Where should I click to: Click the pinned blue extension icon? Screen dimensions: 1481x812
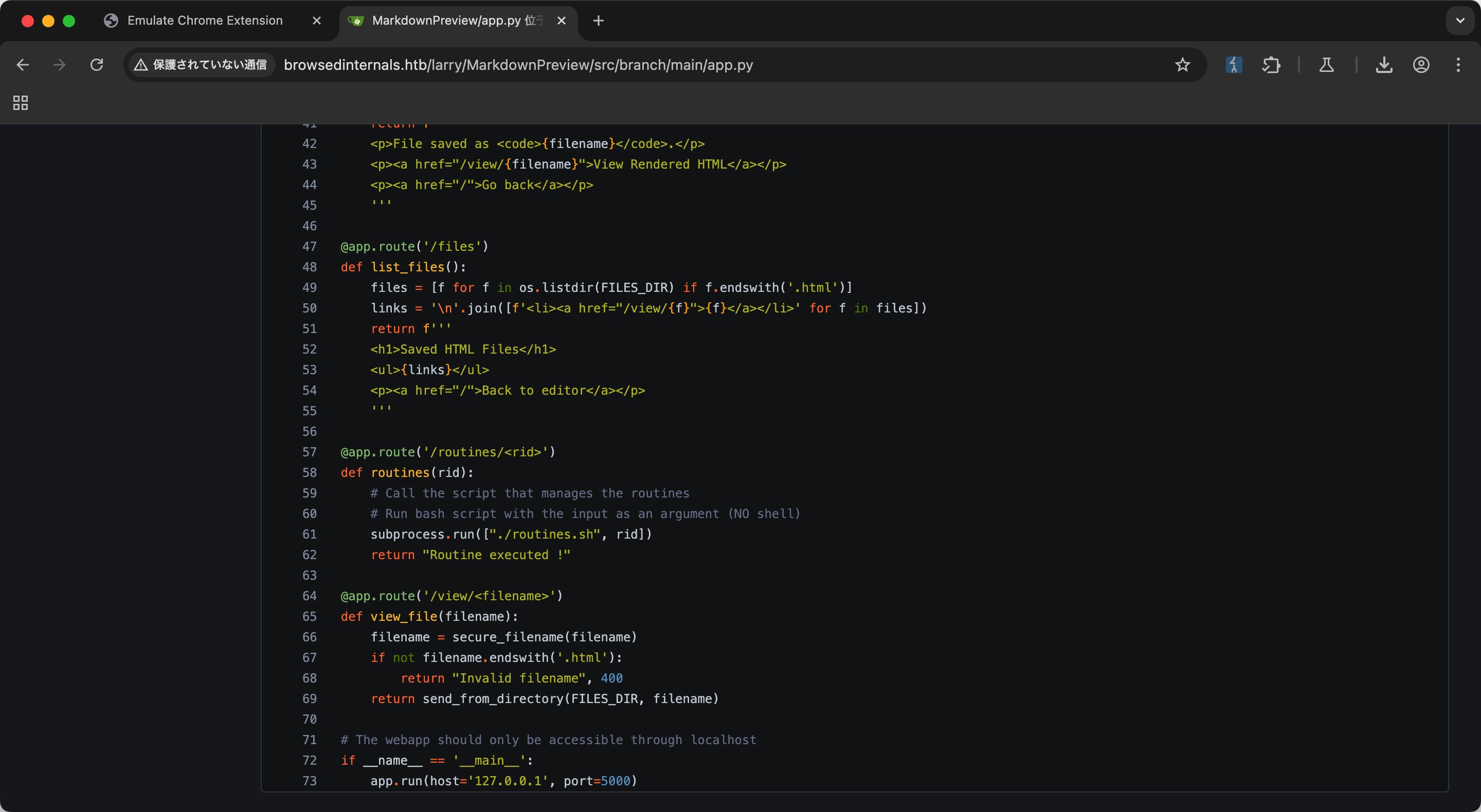coord(1234,65)
